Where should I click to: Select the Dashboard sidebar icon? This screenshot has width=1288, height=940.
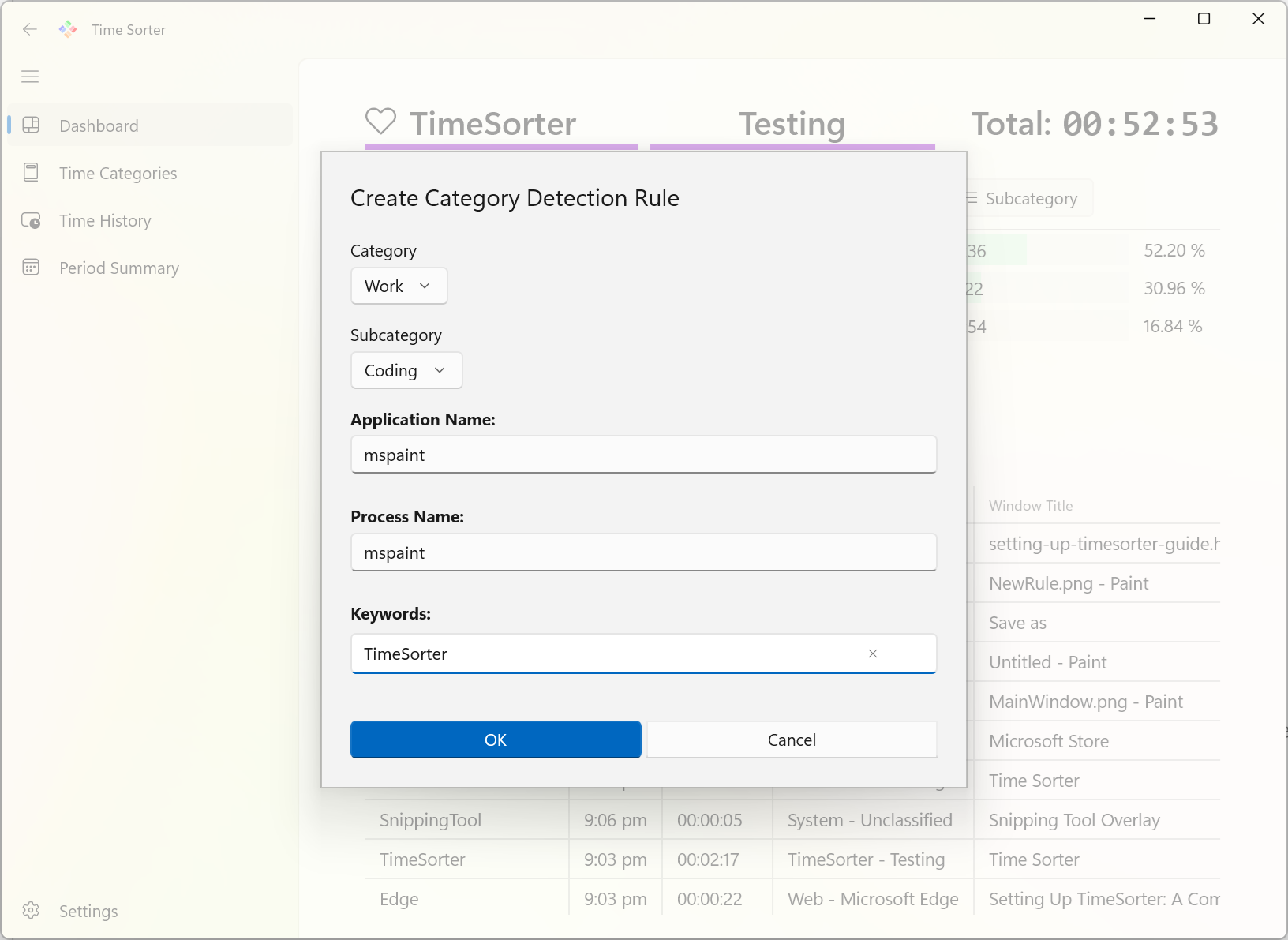click(32, 125)
